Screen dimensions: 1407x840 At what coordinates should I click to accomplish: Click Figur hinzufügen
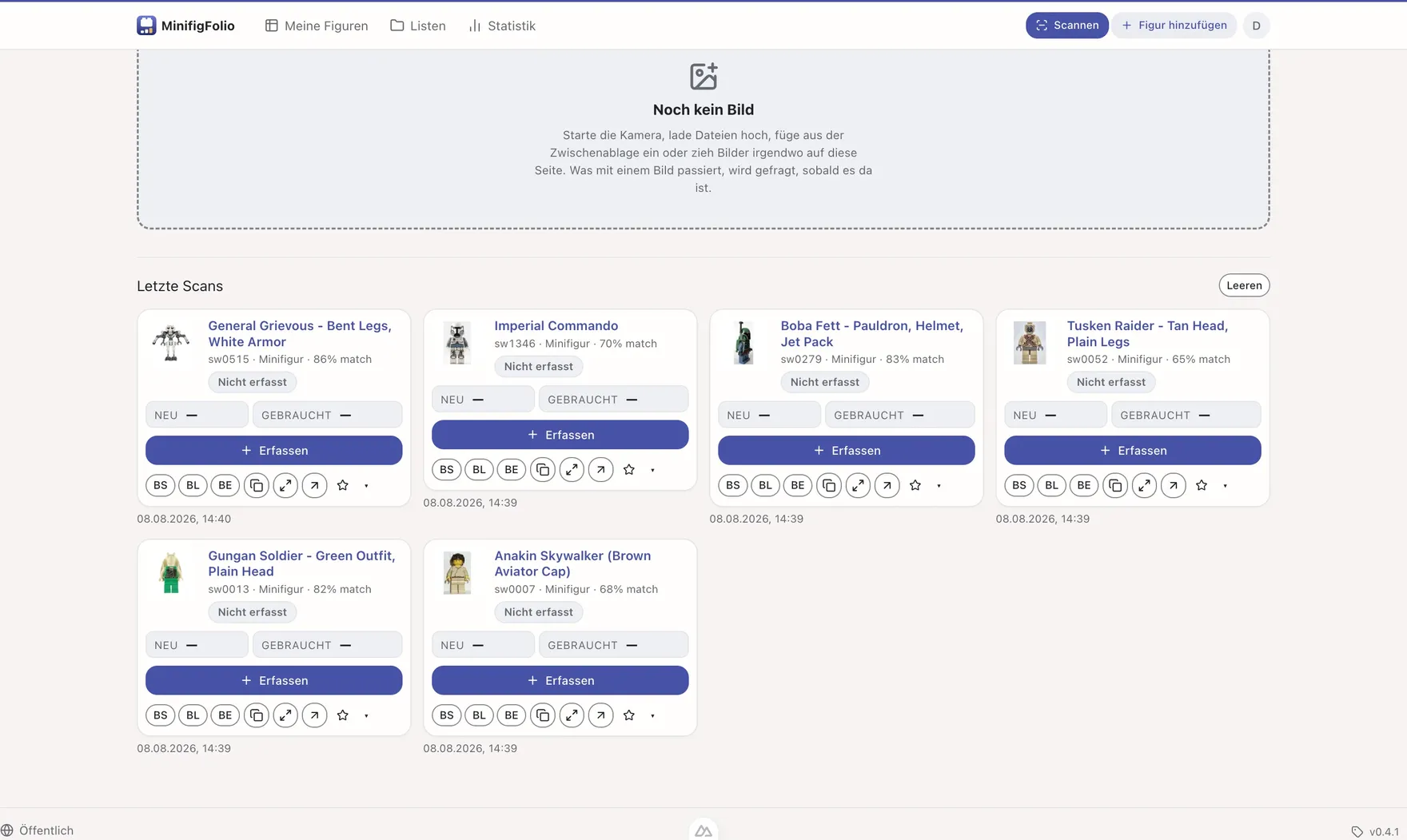tap(1174, 26)
